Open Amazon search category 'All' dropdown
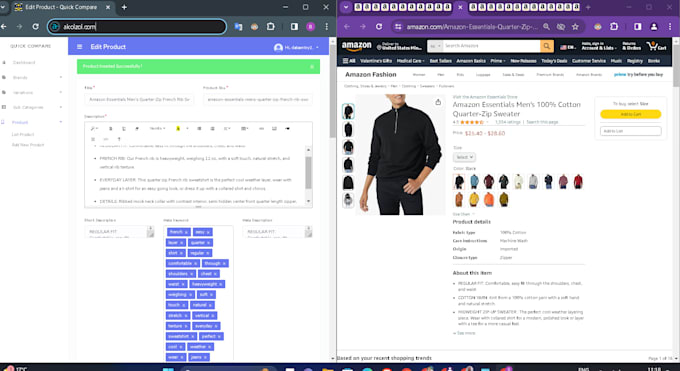The height and width of the screenshot is (371, 680). click(435, 46)
